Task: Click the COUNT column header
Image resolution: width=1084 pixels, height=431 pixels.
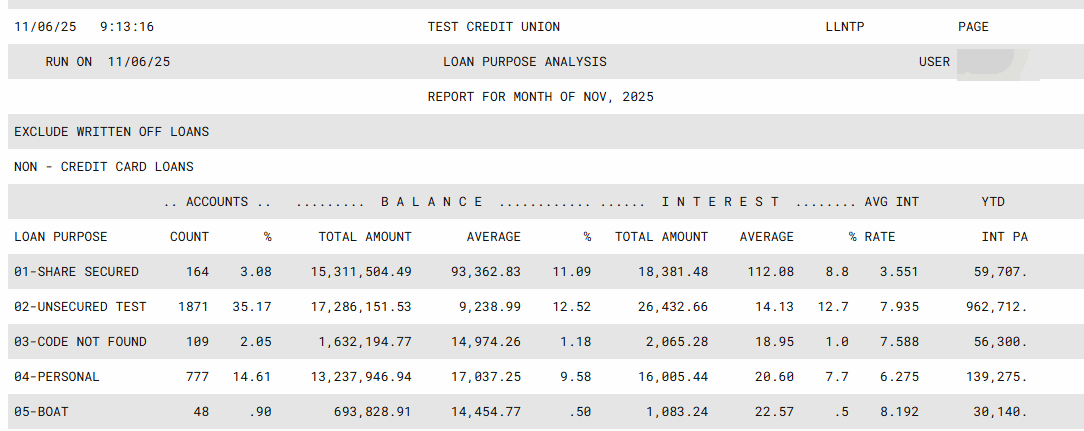Action: coord(189,237)
